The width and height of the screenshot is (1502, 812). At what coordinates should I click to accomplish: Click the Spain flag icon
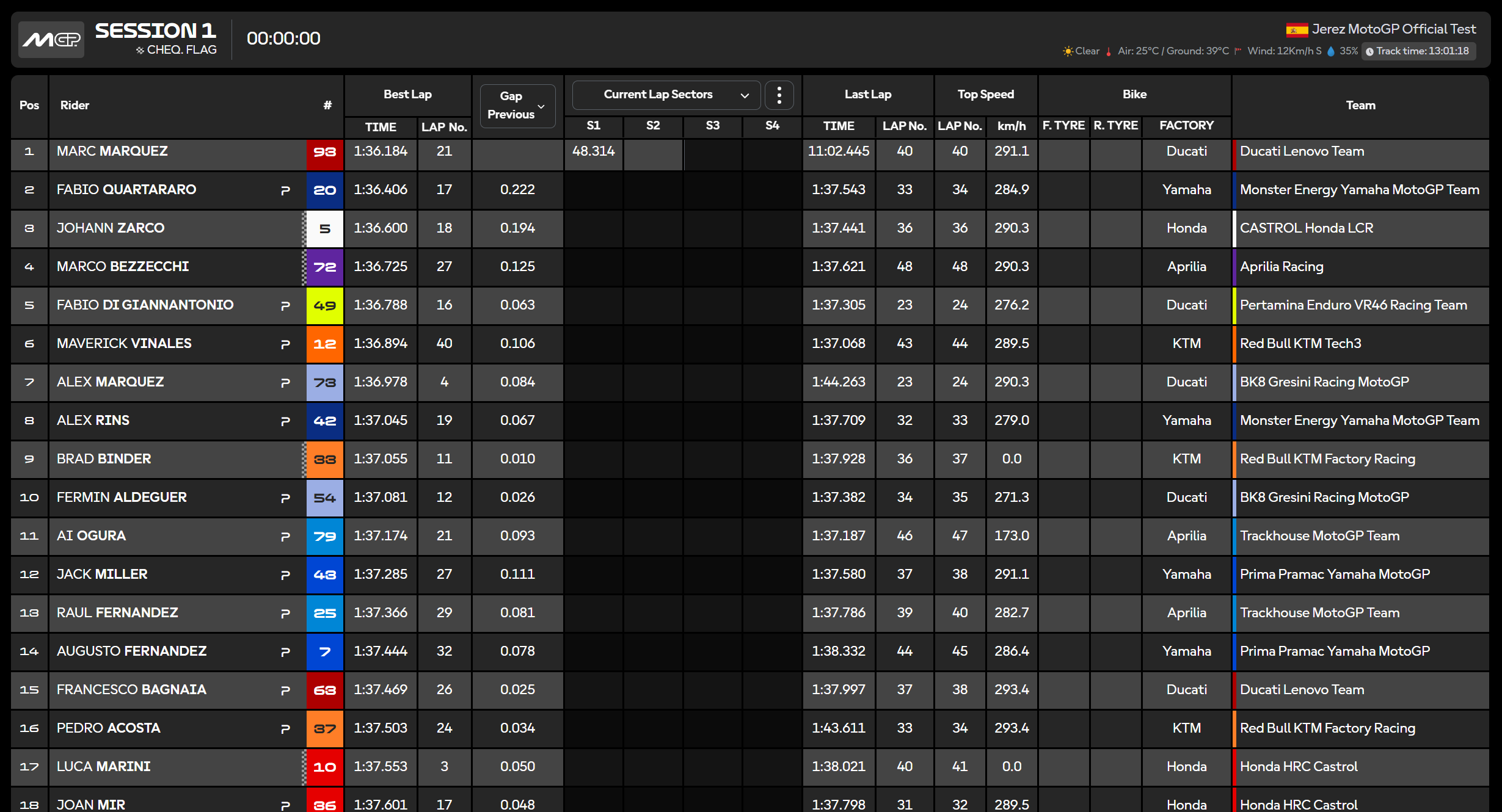coord(1296,29)
